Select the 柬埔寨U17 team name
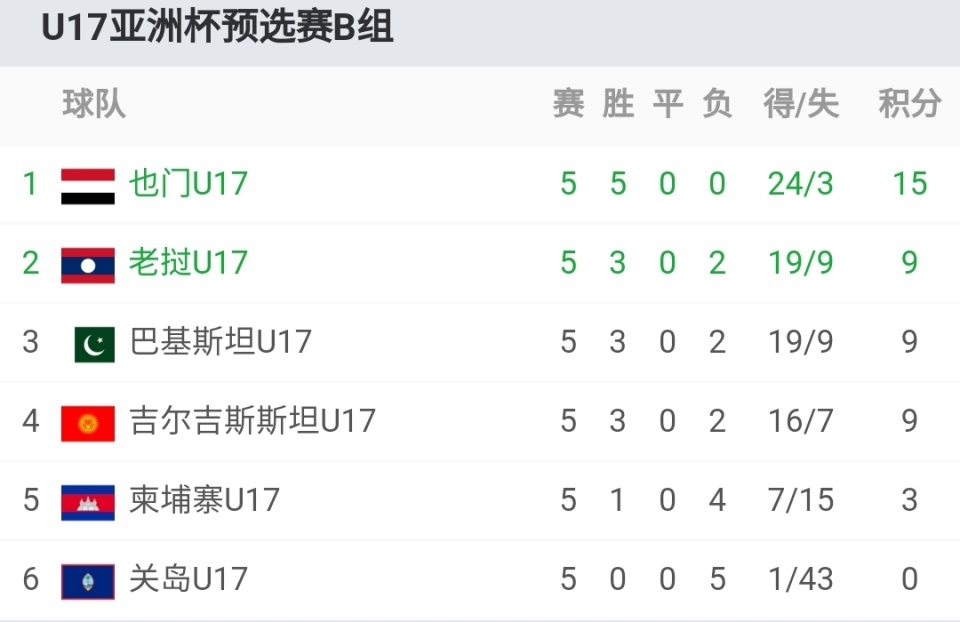The height and width of the screenshot is (622, 960). tap(204, 500)
